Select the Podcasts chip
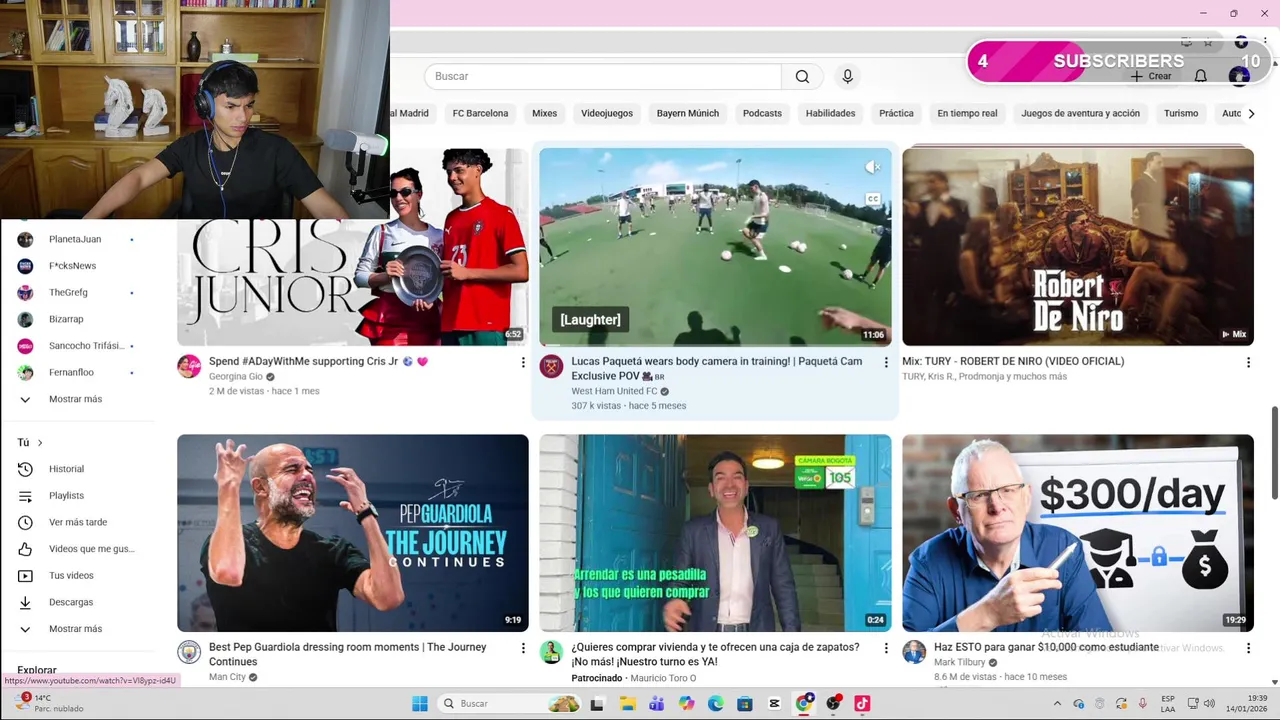Screen dimensions: 1280x720 (x=762, y=114)
